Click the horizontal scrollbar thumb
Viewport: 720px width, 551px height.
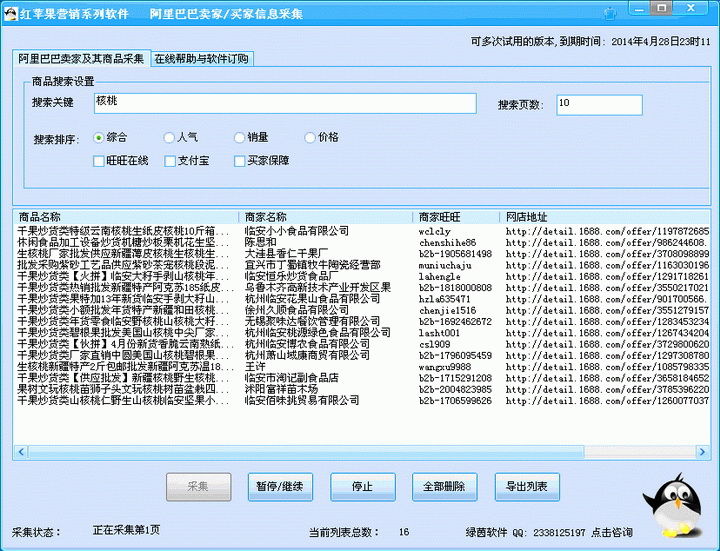(x=306, y=452)
